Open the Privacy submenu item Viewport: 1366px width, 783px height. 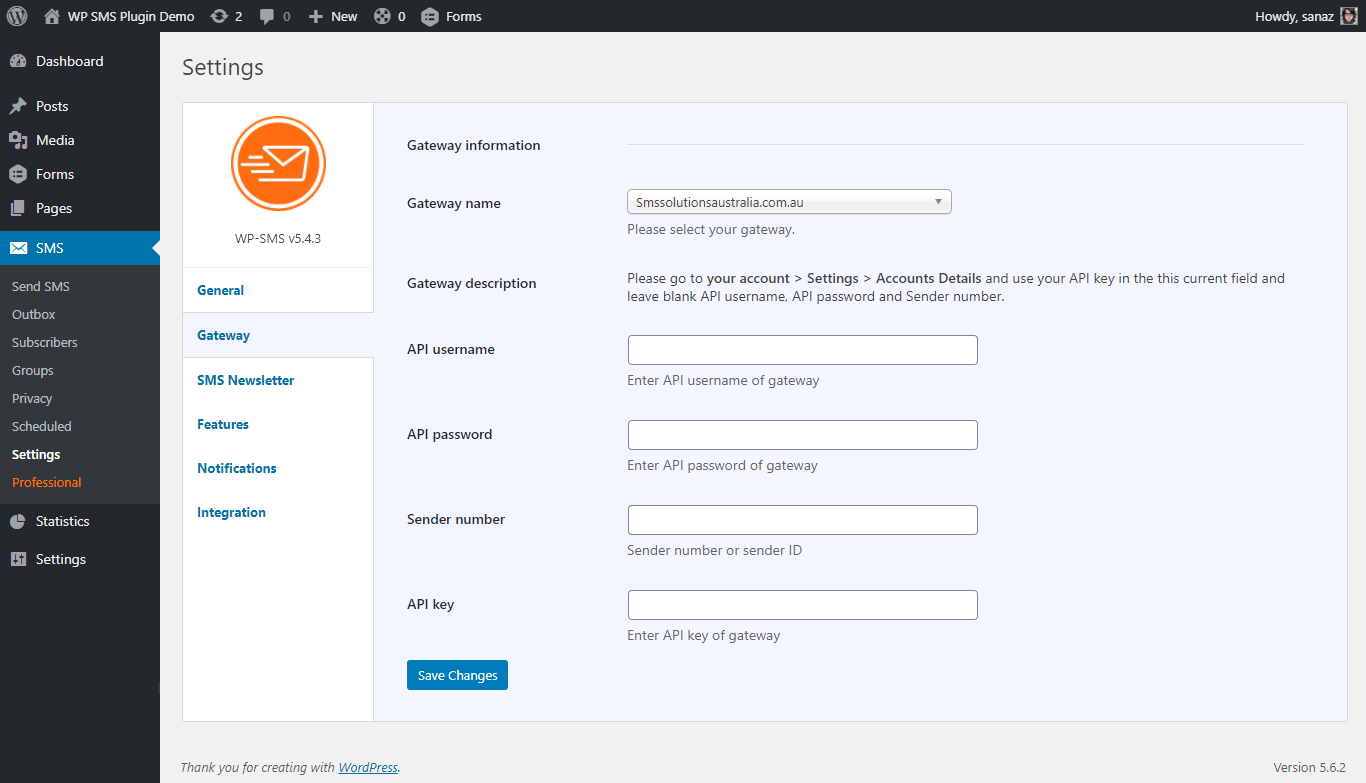(x=32, y=398)
